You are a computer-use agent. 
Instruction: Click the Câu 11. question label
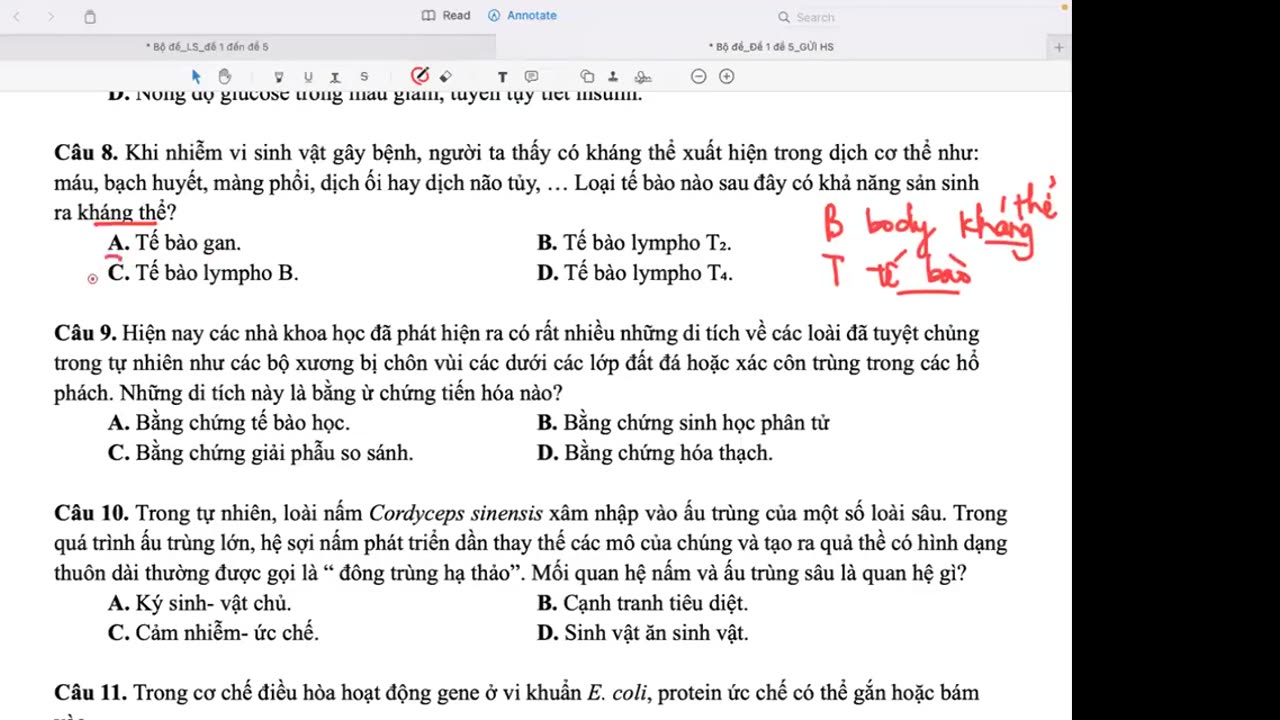coord(91,693)
